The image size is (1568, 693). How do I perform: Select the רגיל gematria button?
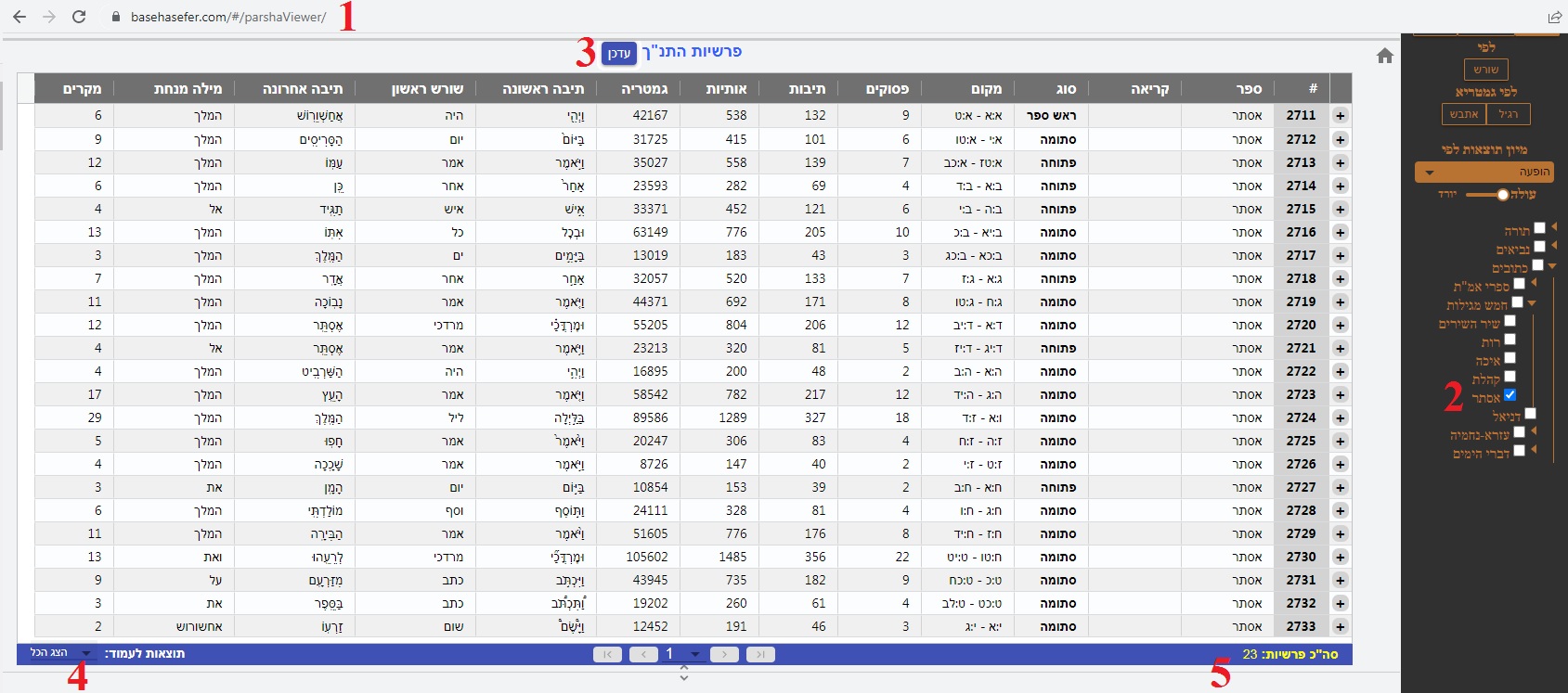point(1508,114)
